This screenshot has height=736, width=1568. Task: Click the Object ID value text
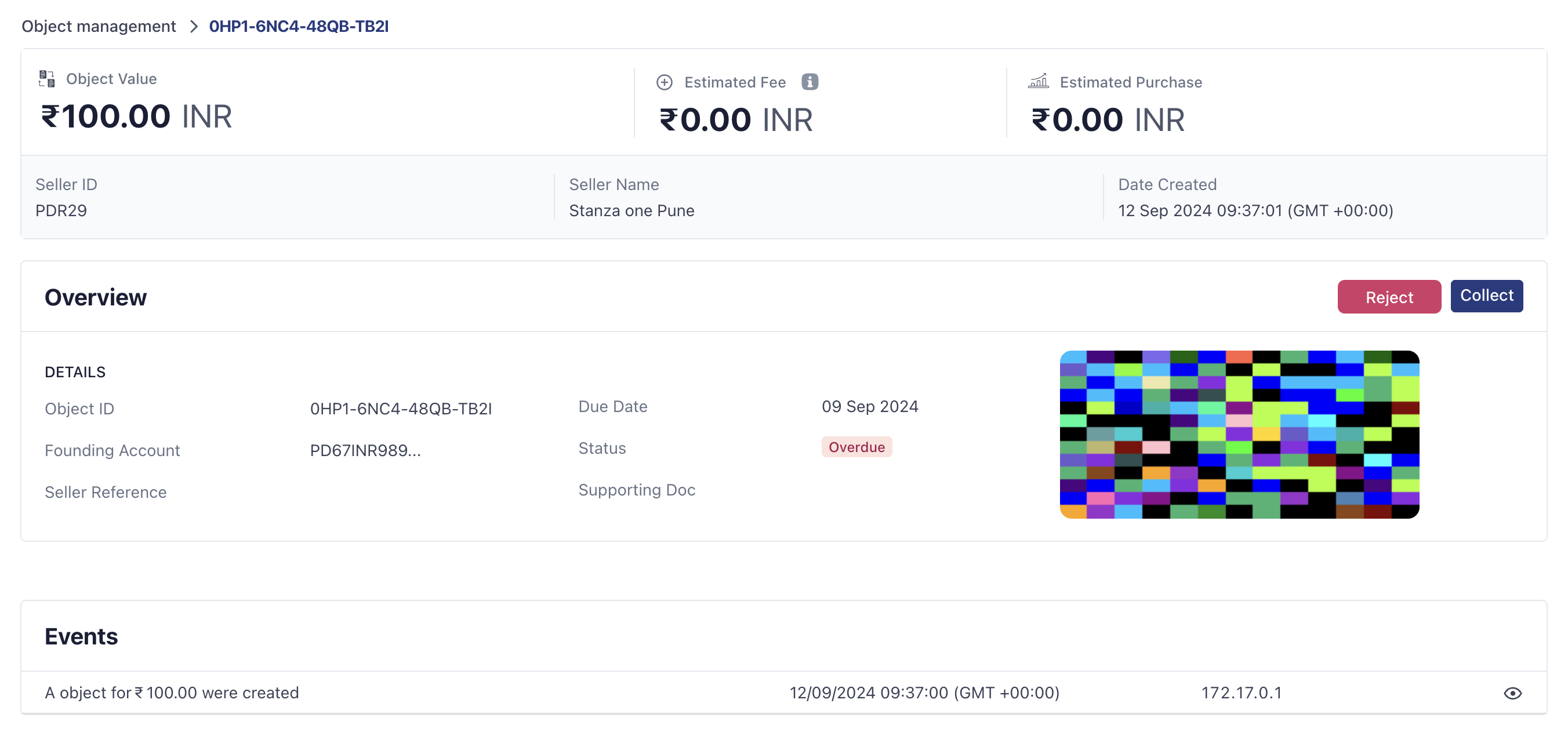401,409
